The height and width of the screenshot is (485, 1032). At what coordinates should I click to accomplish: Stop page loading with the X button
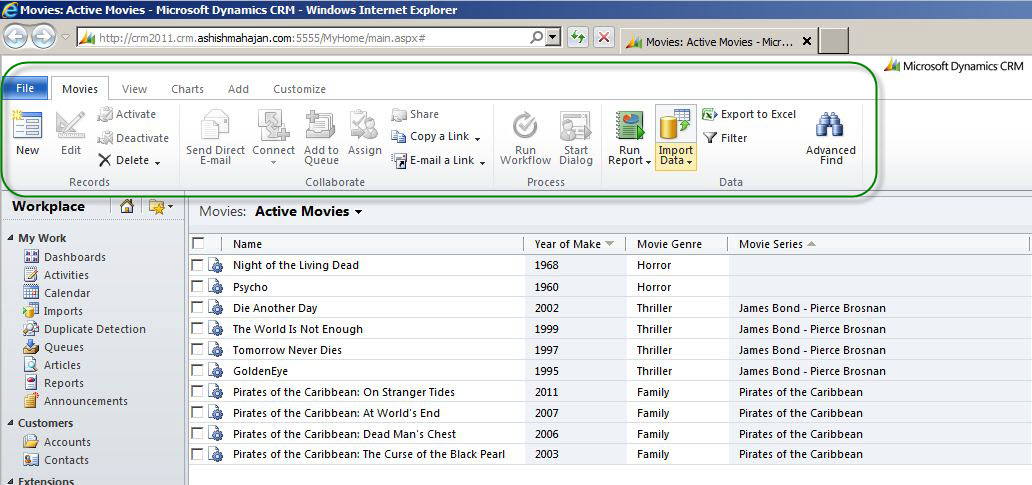(x=604, y=38)
